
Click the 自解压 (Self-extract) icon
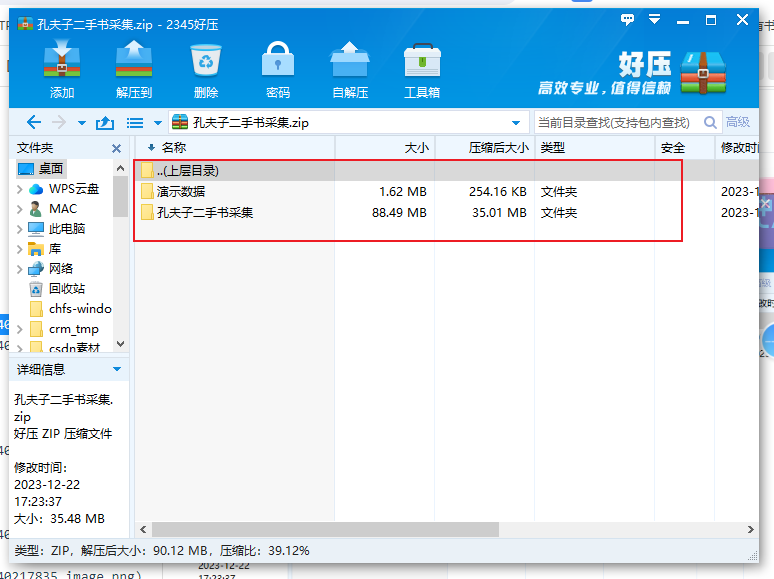(x=350, y=69)
